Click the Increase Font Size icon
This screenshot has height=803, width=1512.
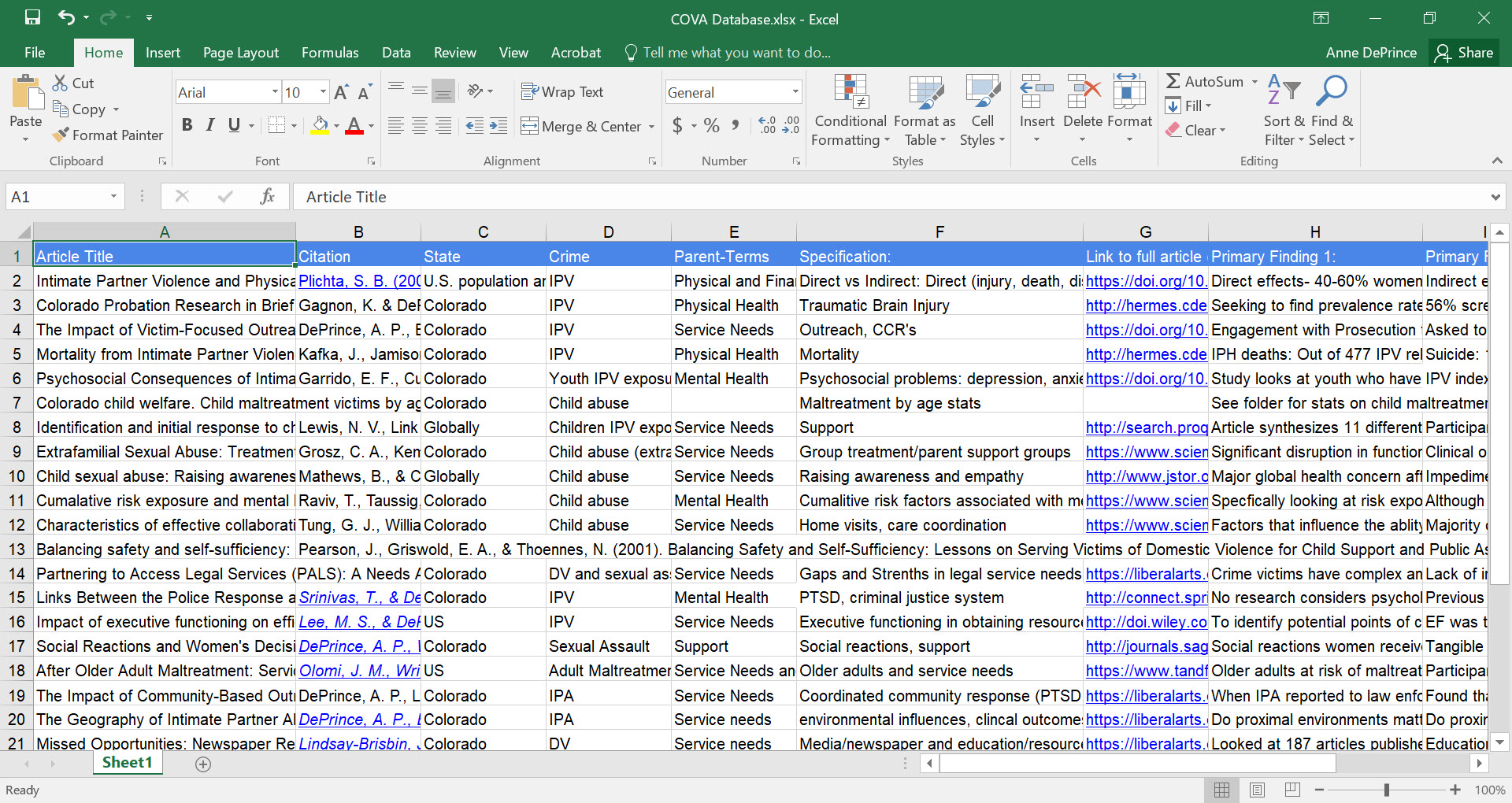[341, 93]
